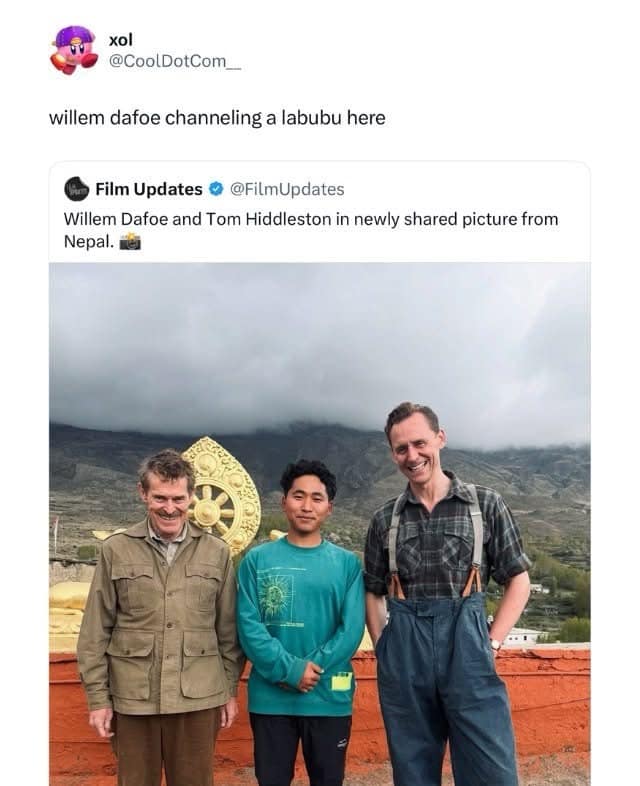Click the white building on the hillside

[524, 637]
